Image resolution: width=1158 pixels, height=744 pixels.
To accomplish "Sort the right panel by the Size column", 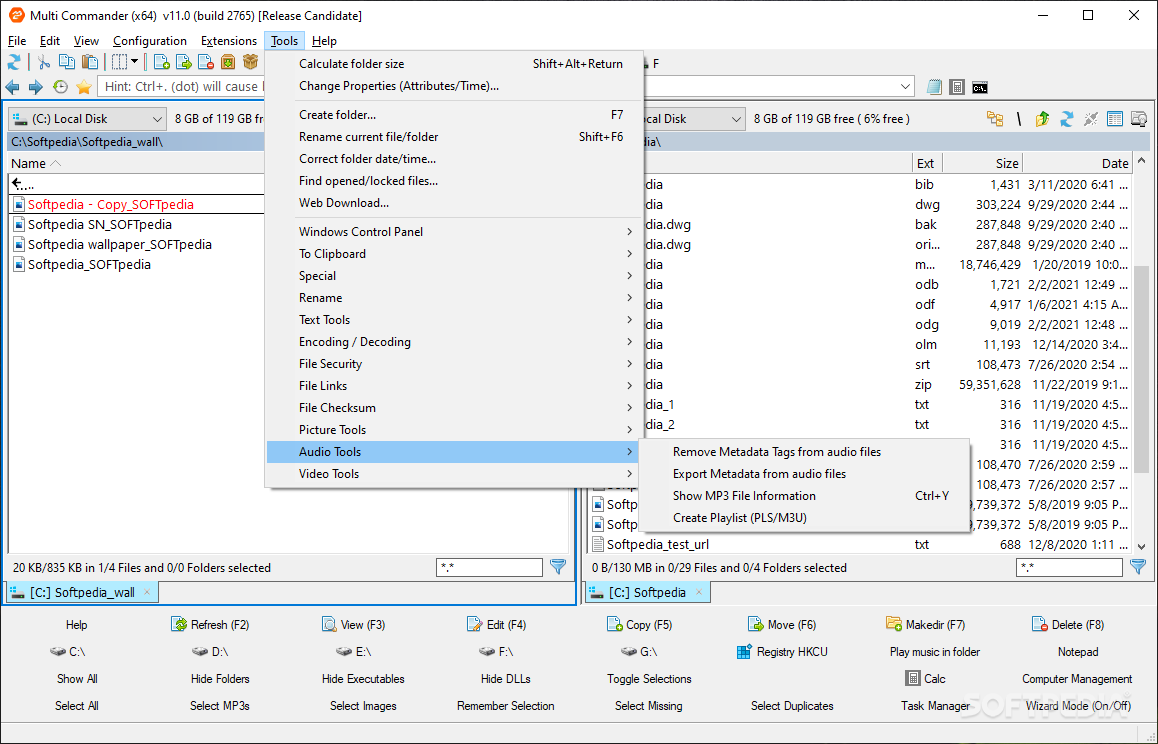I will 984,163.
